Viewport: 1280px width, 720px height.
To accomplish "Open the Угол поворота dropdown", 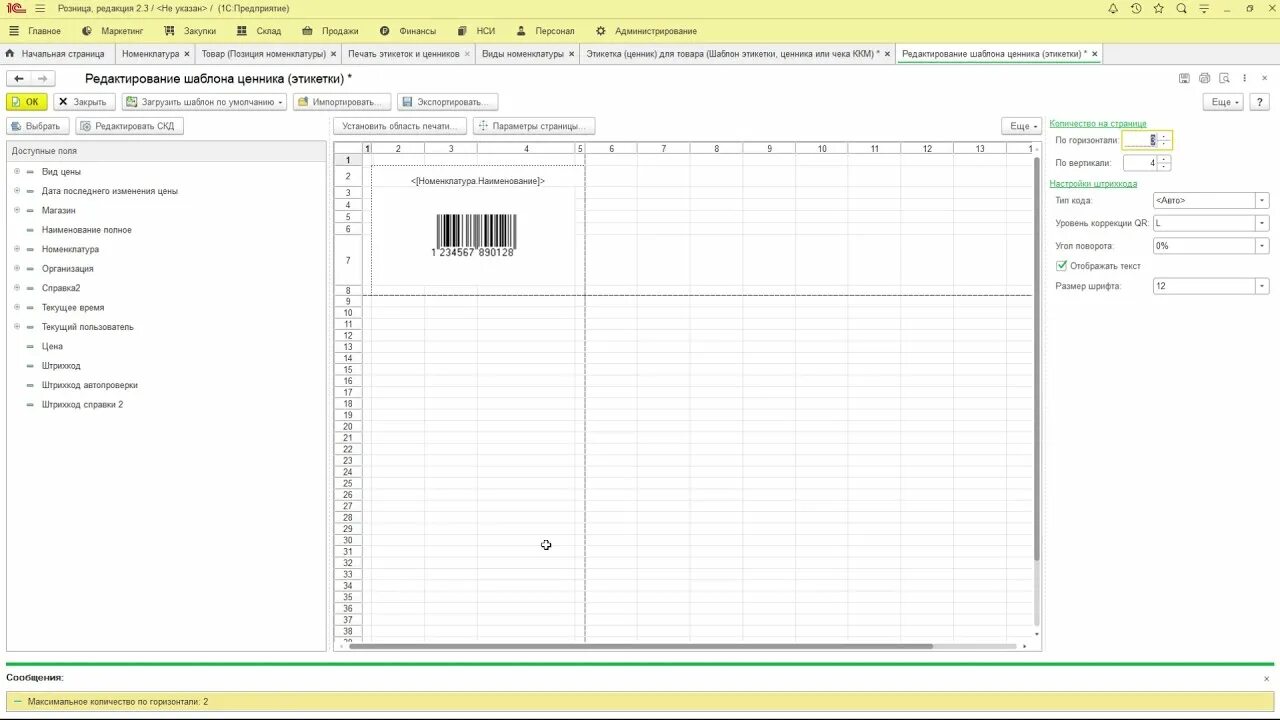I will coord(1262,246).
